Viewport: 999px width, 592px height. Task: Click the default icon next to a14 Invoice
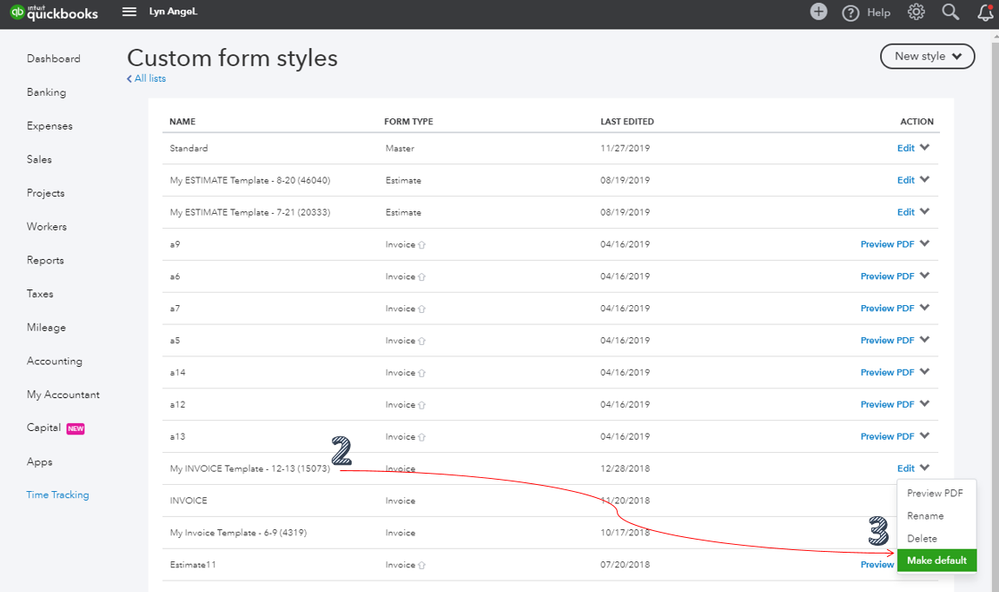[422, 373]
